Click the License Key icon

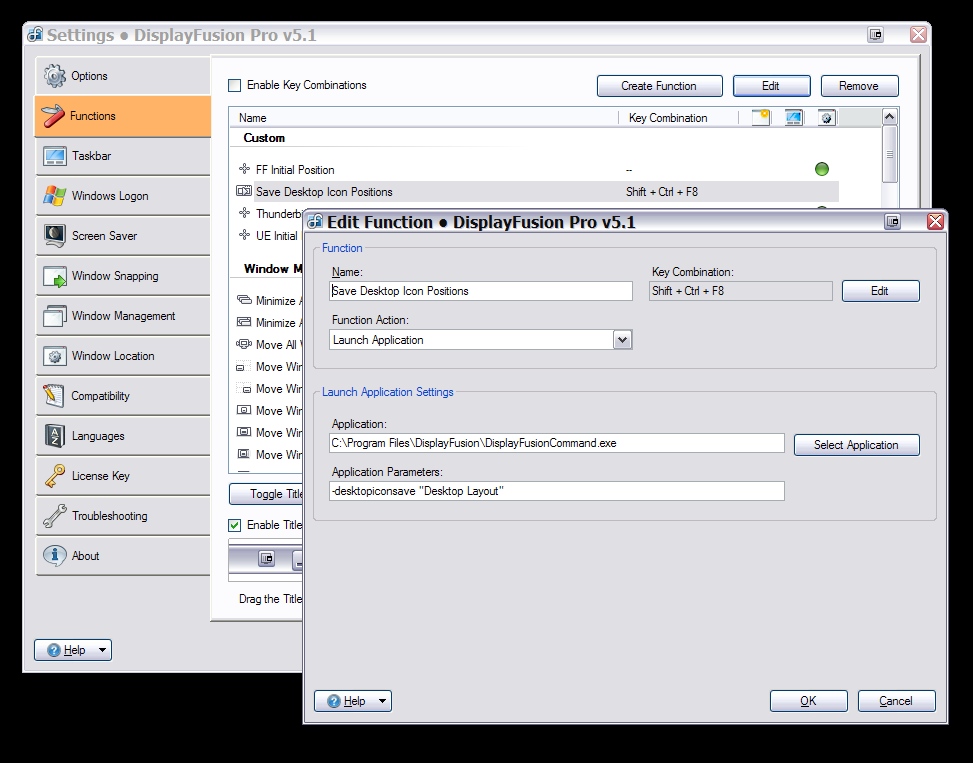coord(54,476)
